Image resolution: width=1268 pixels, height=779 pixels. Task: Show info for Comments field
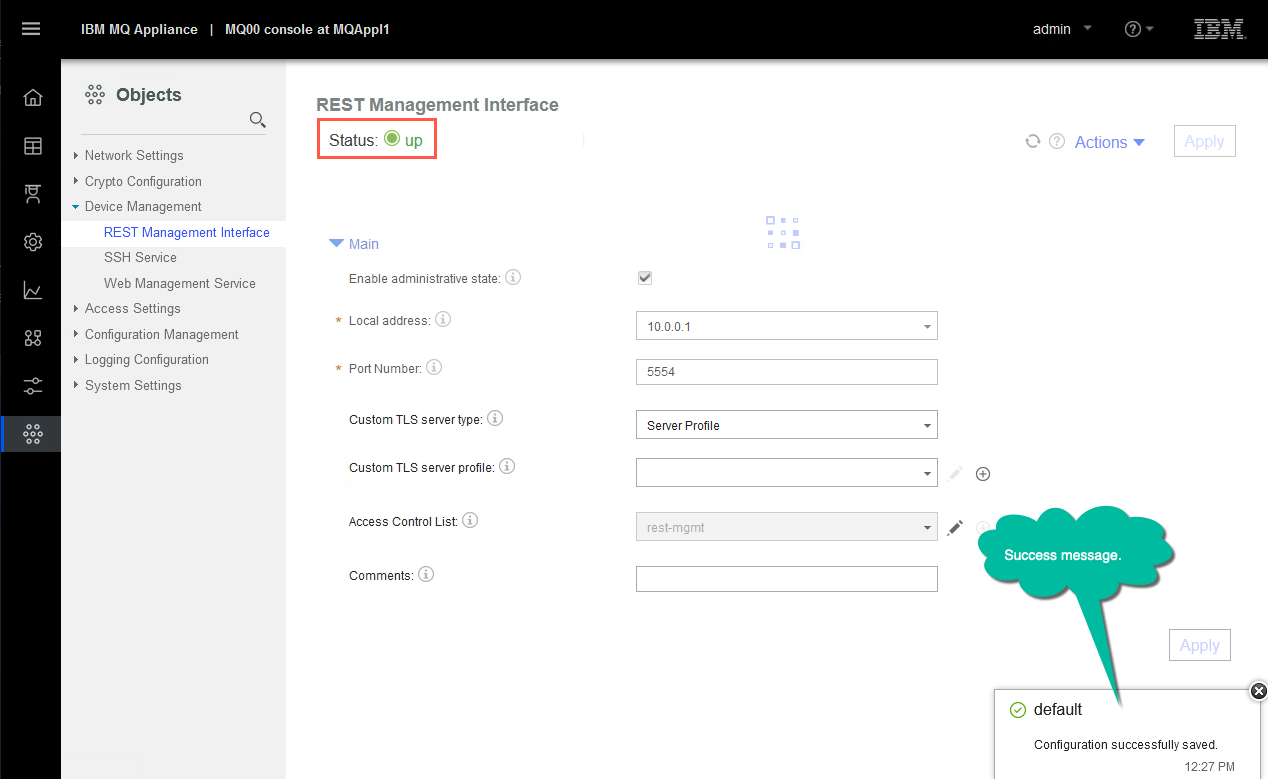coord(426,574)
